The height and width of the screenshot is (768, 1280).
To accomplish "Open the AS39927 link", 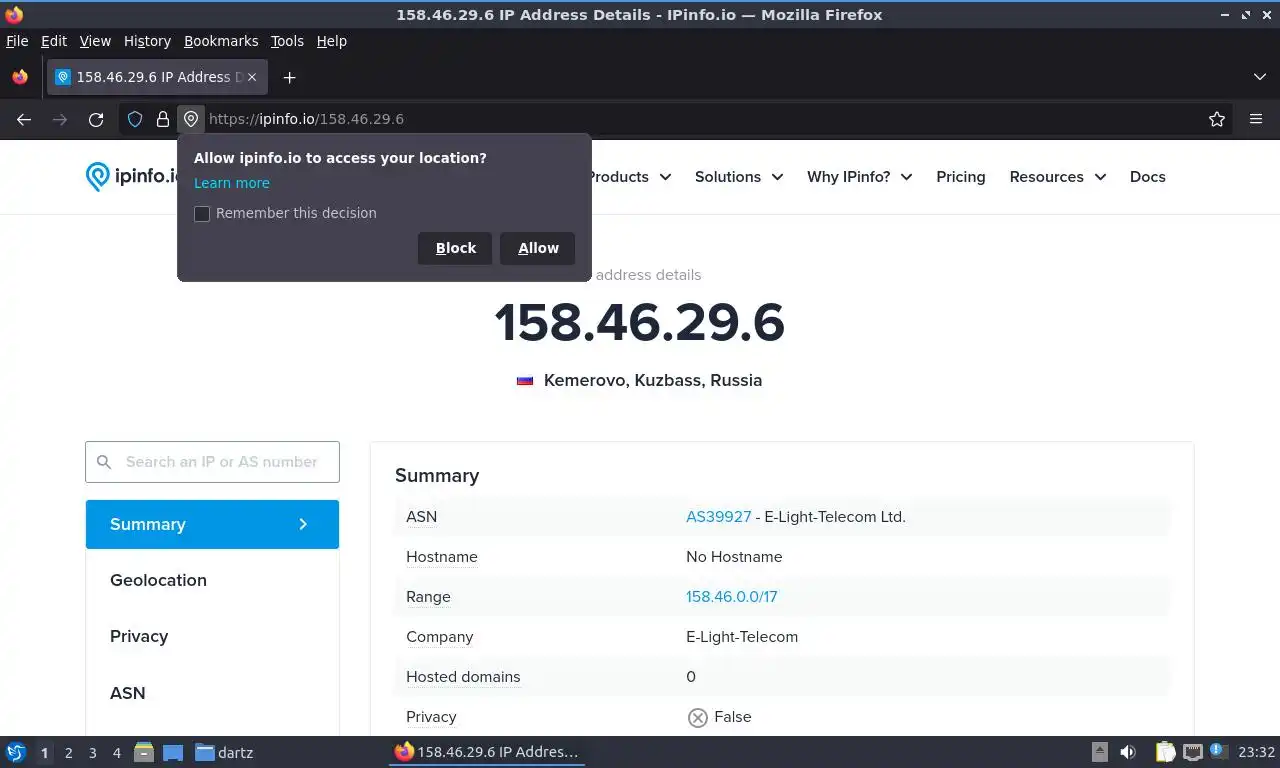I will click(719, 517).
